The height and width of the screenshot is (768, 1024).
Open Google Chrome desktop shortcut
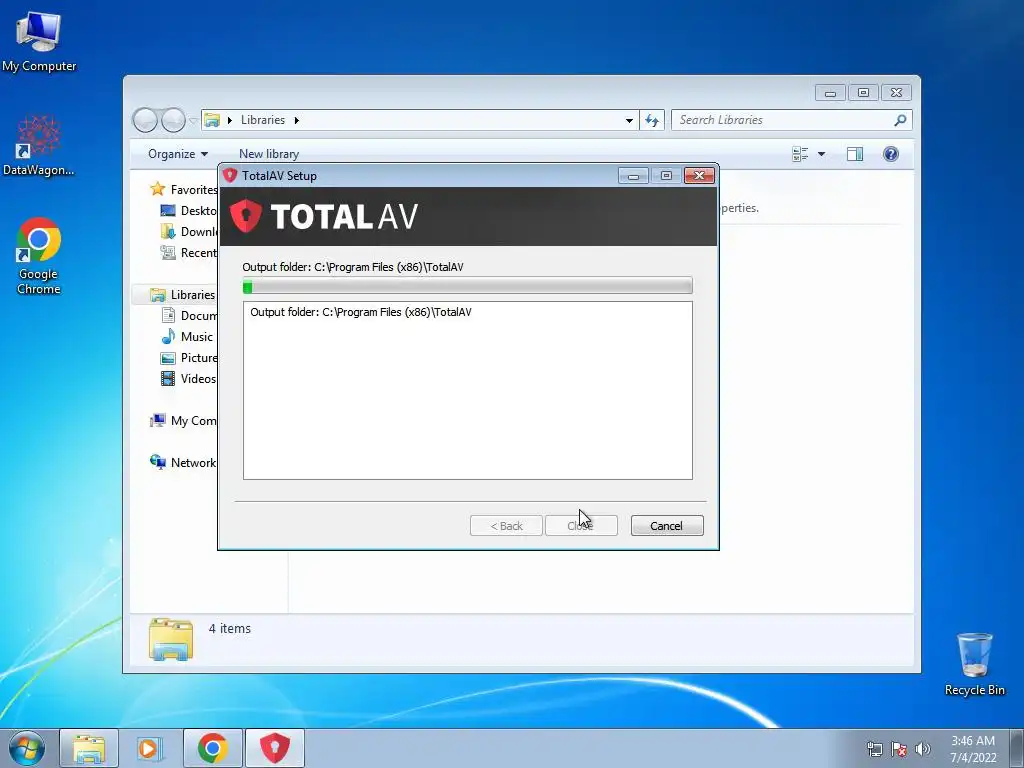(39, 256)
